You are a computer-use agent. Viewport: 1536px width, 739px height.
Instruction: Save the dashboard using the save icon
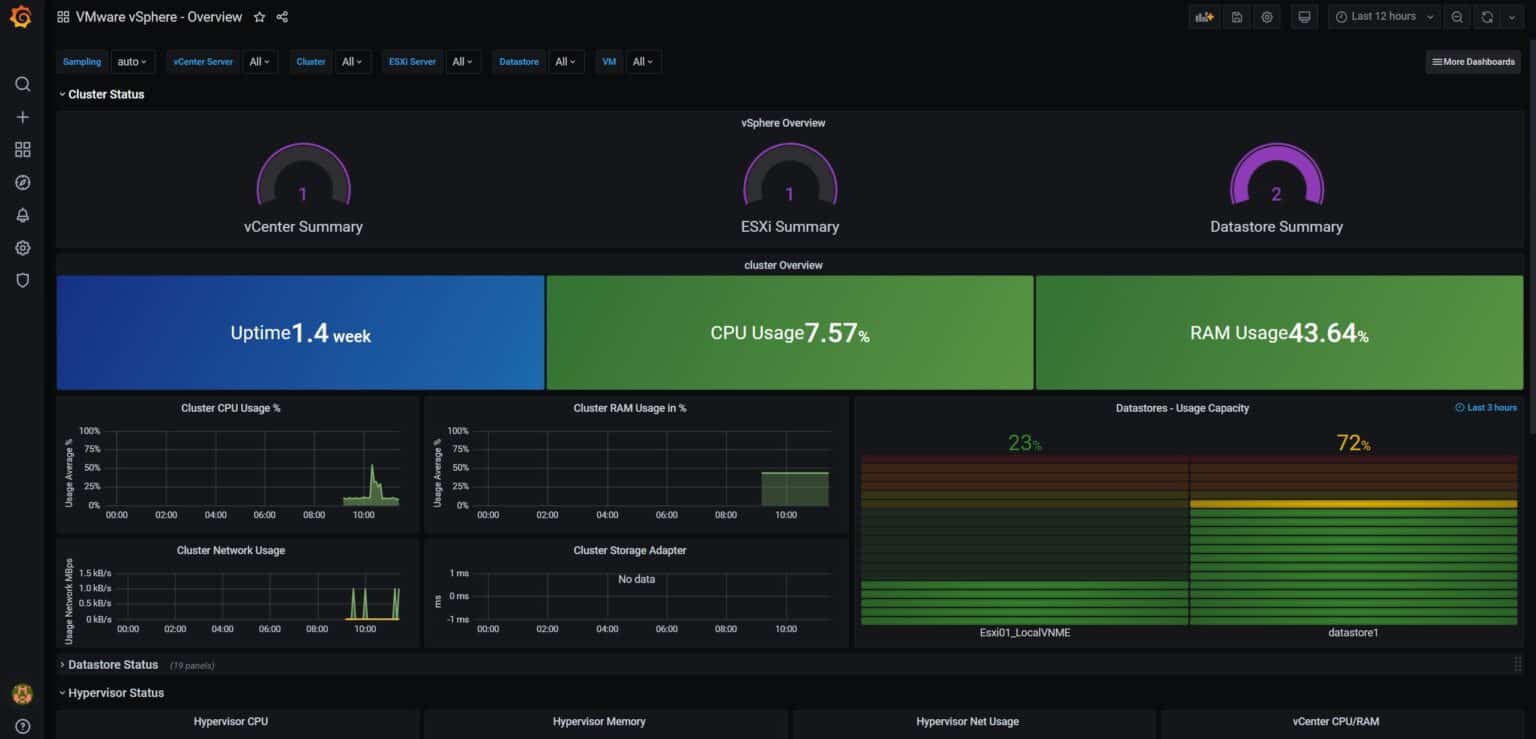(1236, 17)
